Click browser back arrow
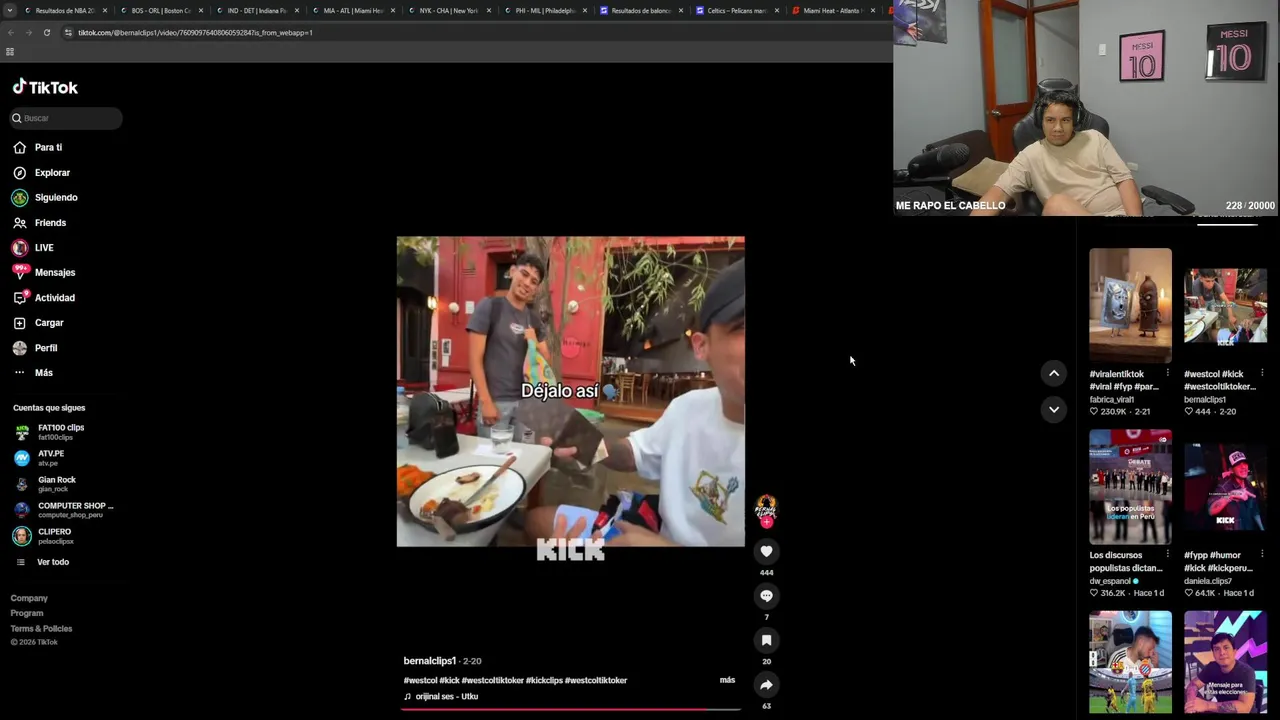 [x=11, y=33]
